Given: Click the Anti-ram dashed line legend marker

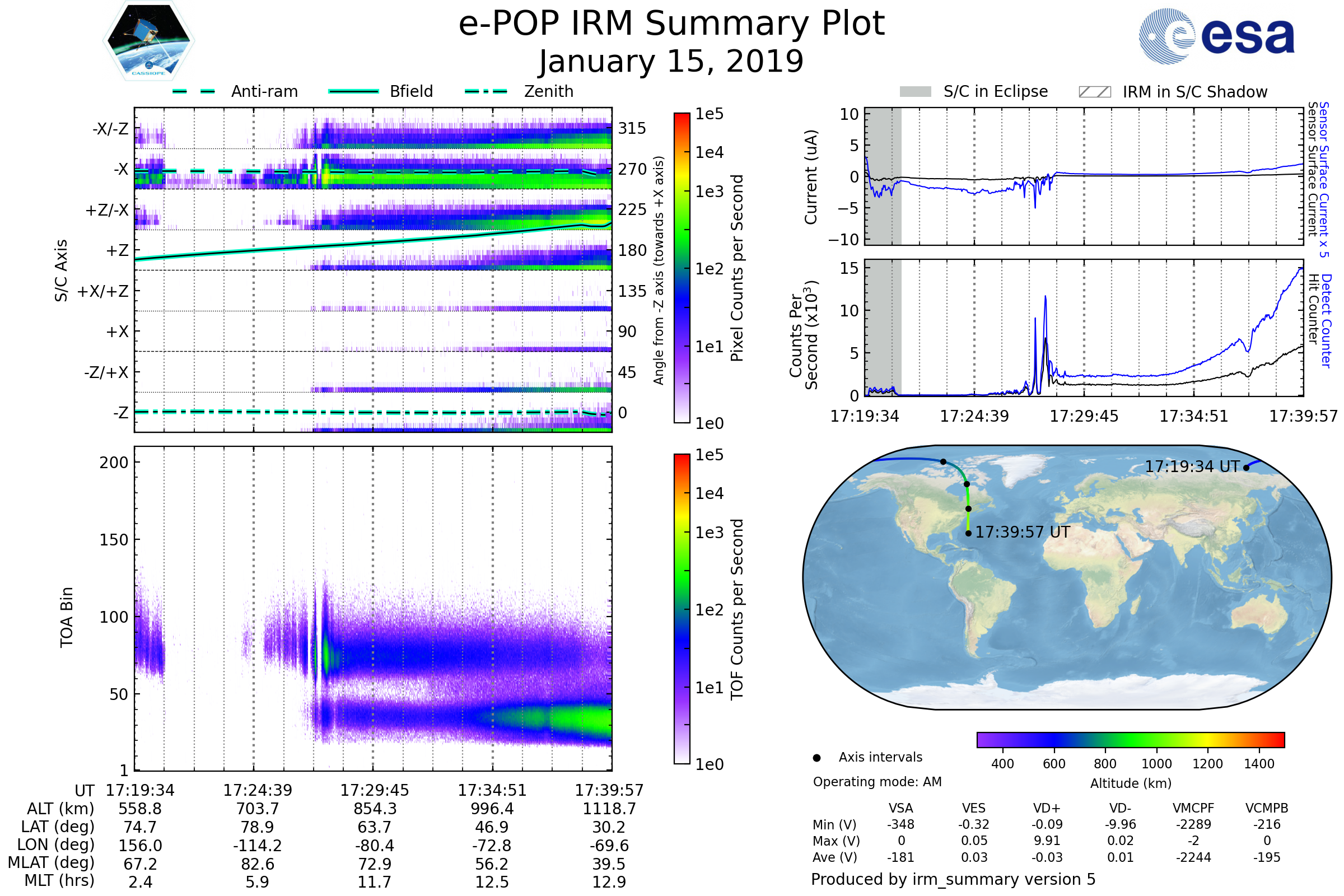Looking at the screenshot, I should click(x=194, y=91).
